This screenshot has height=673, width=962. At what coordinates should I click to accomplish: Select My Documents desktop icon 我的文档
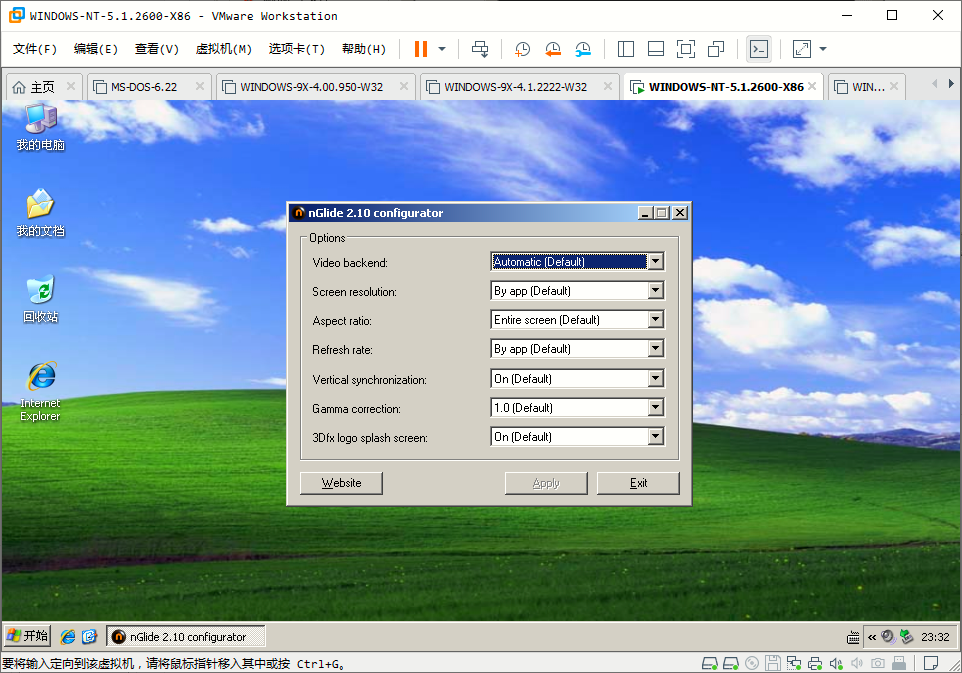40,213
